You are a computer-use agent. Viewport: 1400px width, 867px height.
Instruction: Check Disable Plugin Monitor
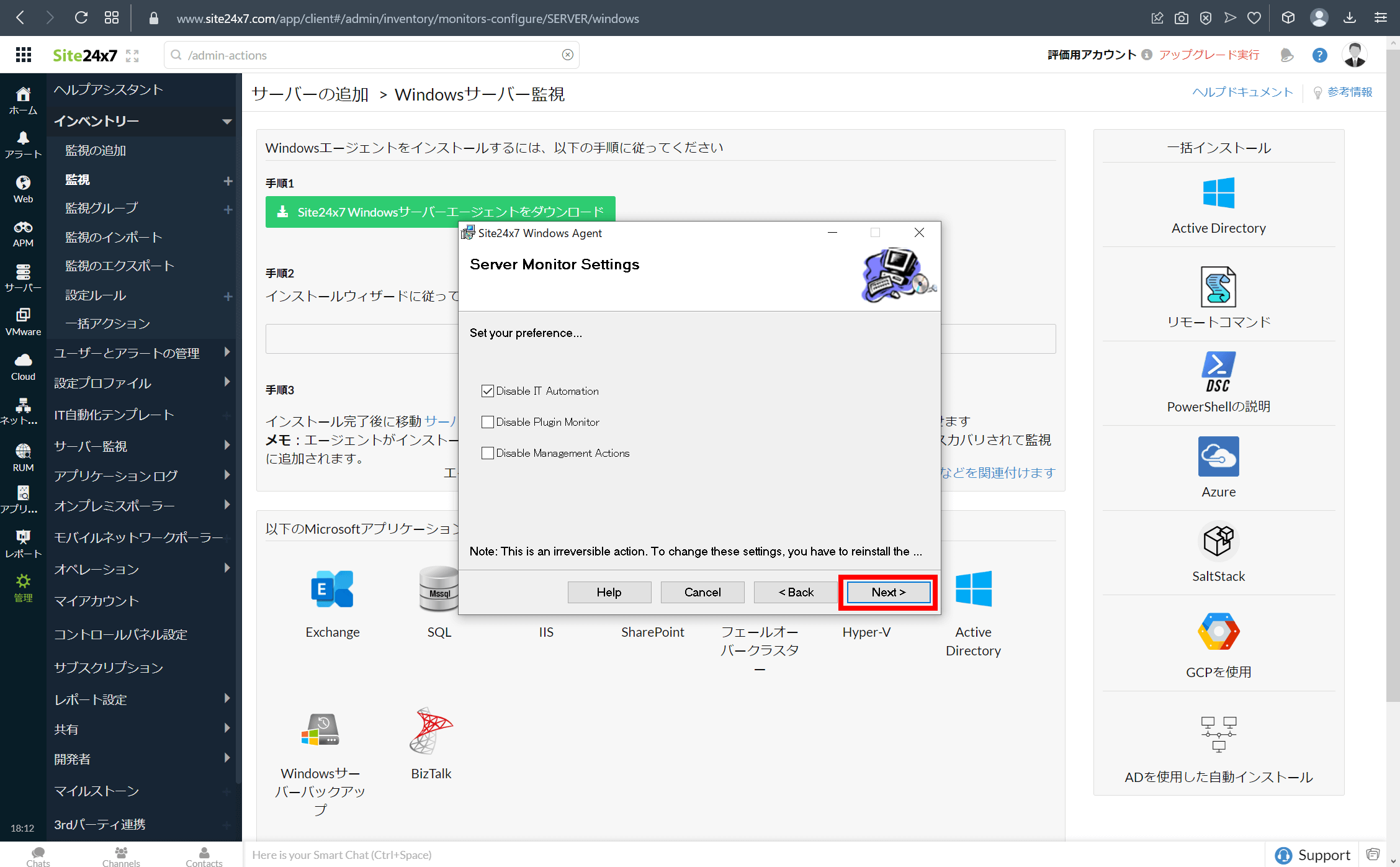[488, 422]
